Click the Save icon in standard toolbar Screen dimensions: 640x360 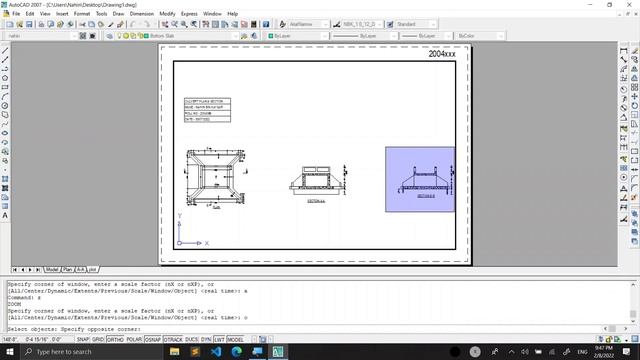[x=29, y=24]
